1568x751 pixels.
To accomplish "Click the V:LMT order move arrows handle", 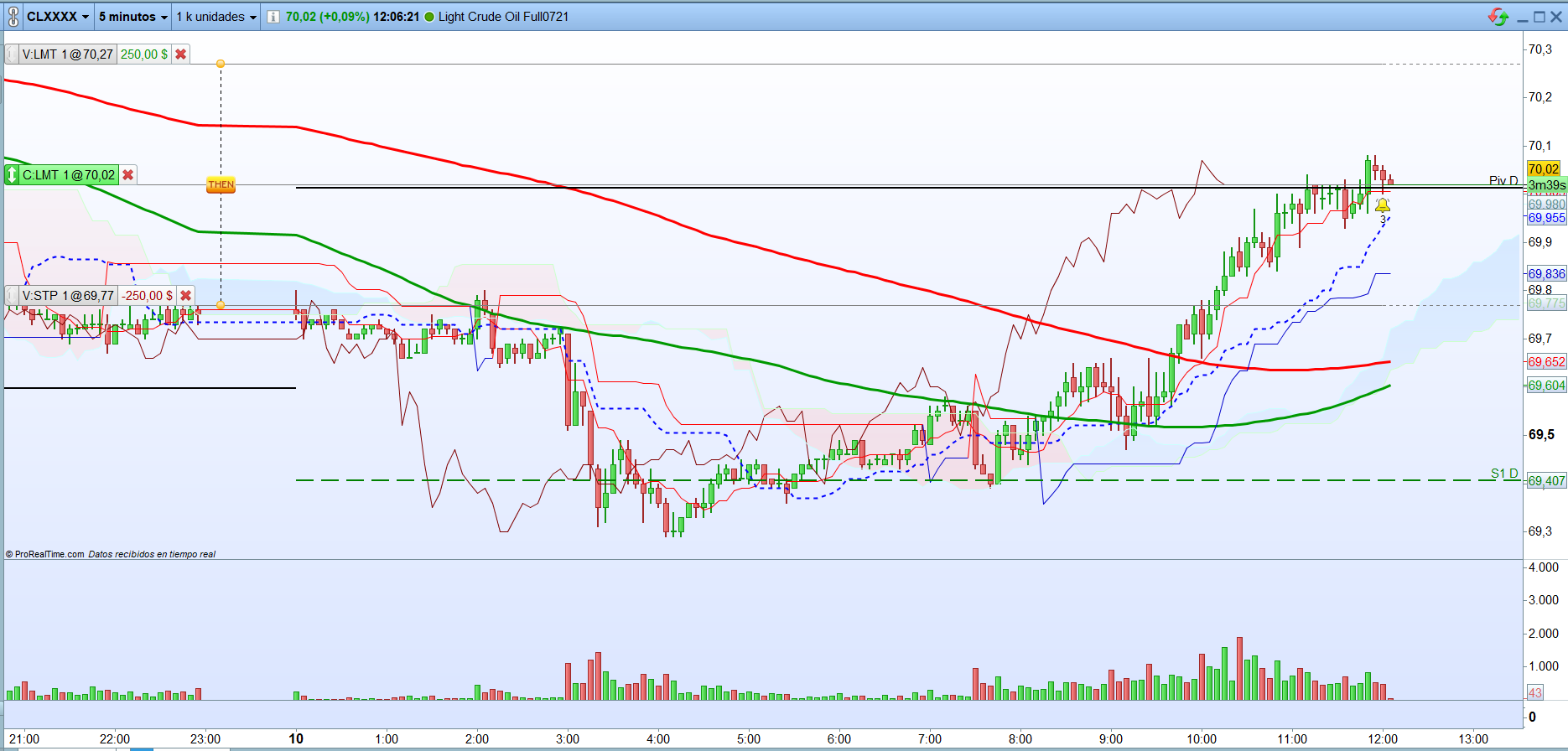I will (12, 54).
